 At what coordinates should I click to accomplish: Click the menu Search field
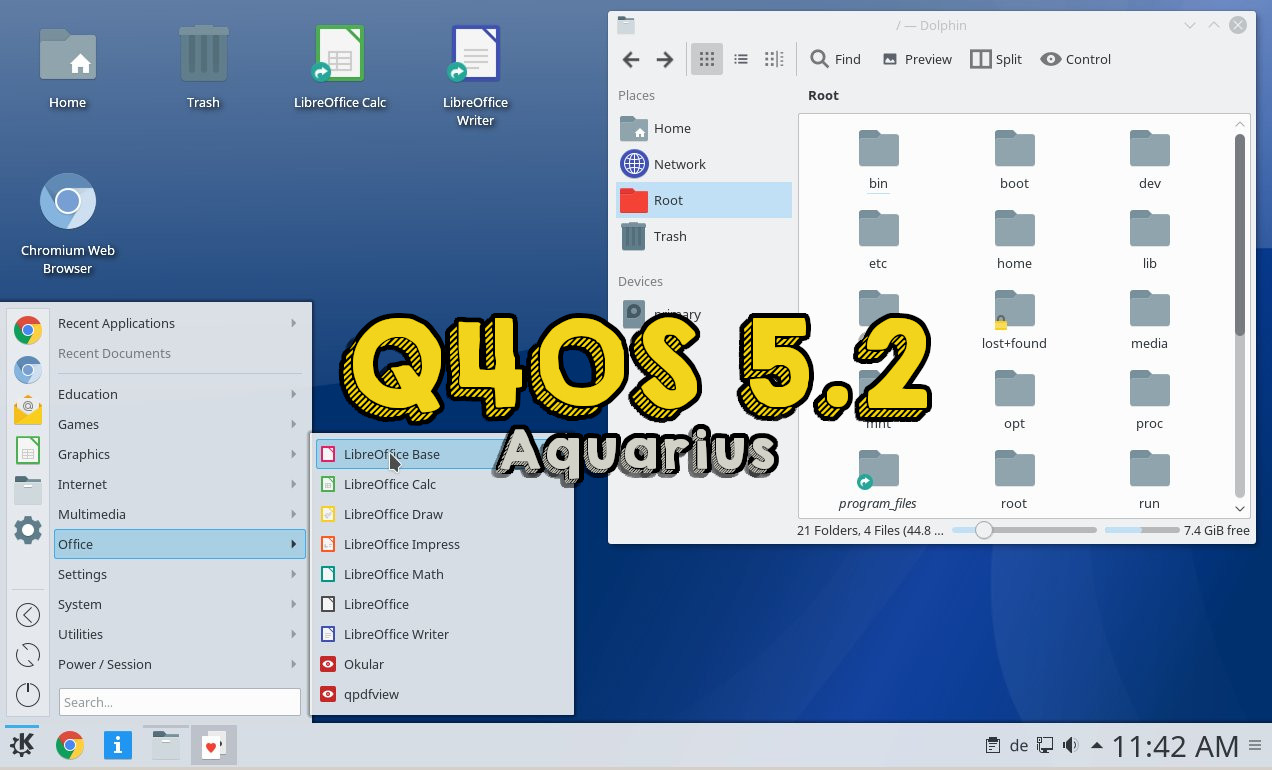(x=180, y=702)
